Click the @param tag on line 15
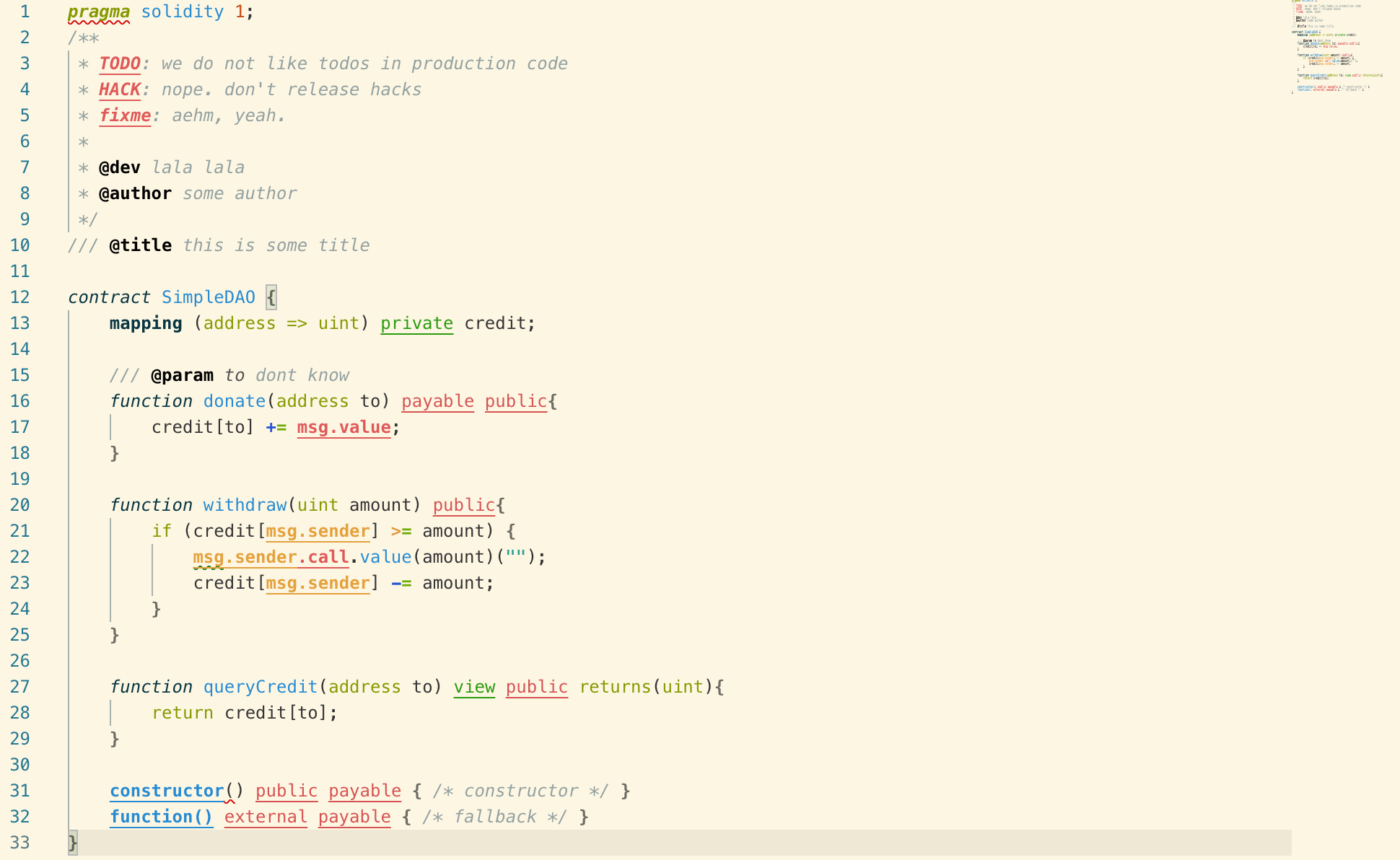The width and height of the screenshot is (1400, 860). [183, 376]
